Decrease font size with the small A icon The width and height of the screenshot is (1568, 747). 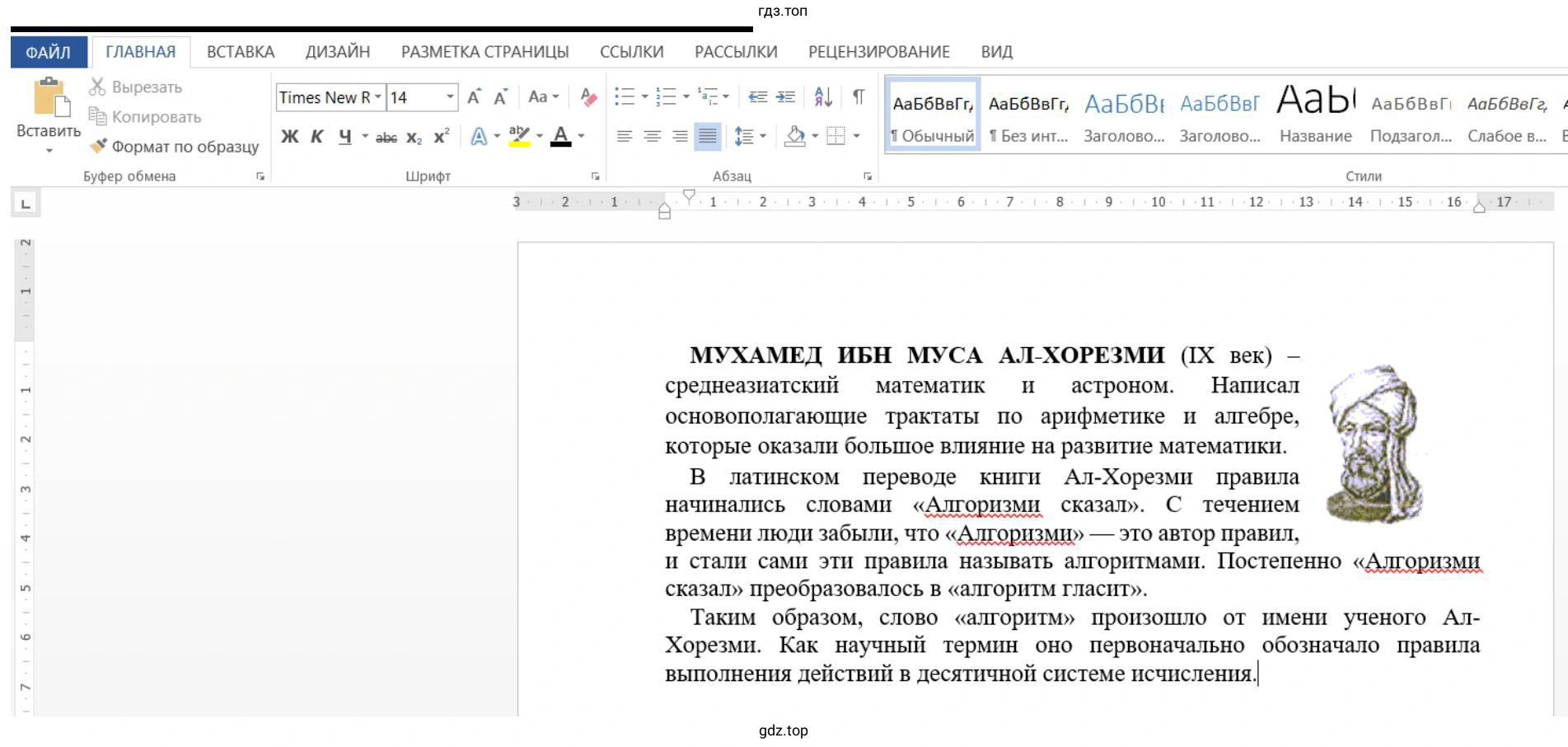pos(500,96)
